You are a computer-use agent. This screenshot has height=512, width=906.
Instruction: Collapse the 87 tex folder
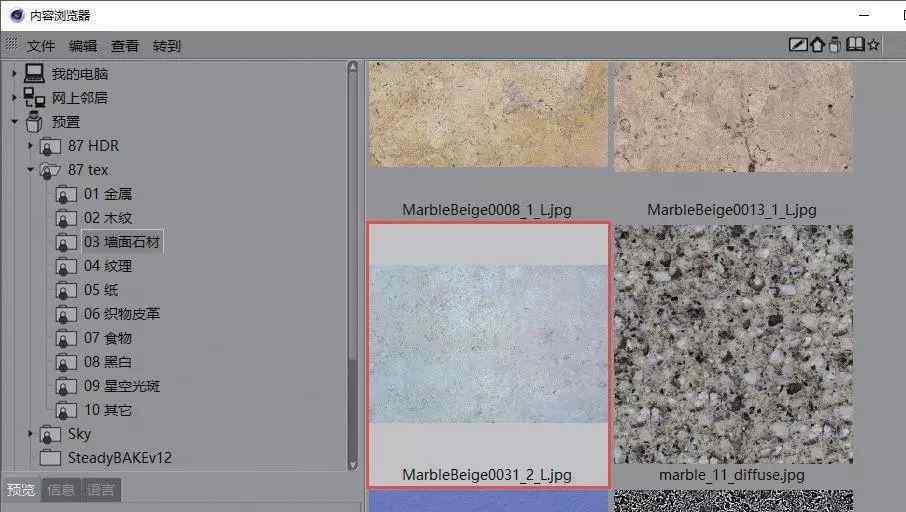point(30,169)
